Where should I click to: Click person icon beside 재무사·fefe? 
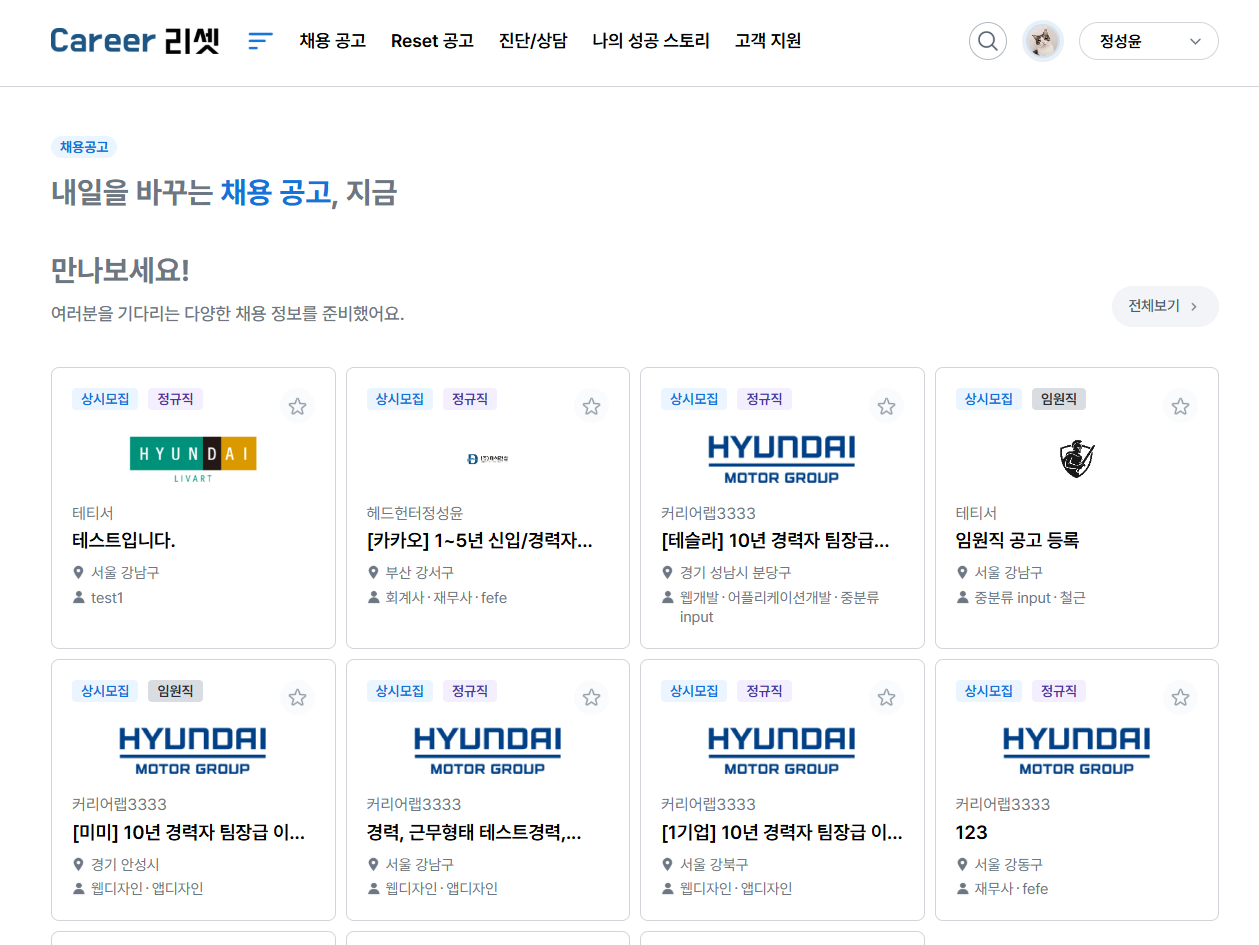coord(963,889)
